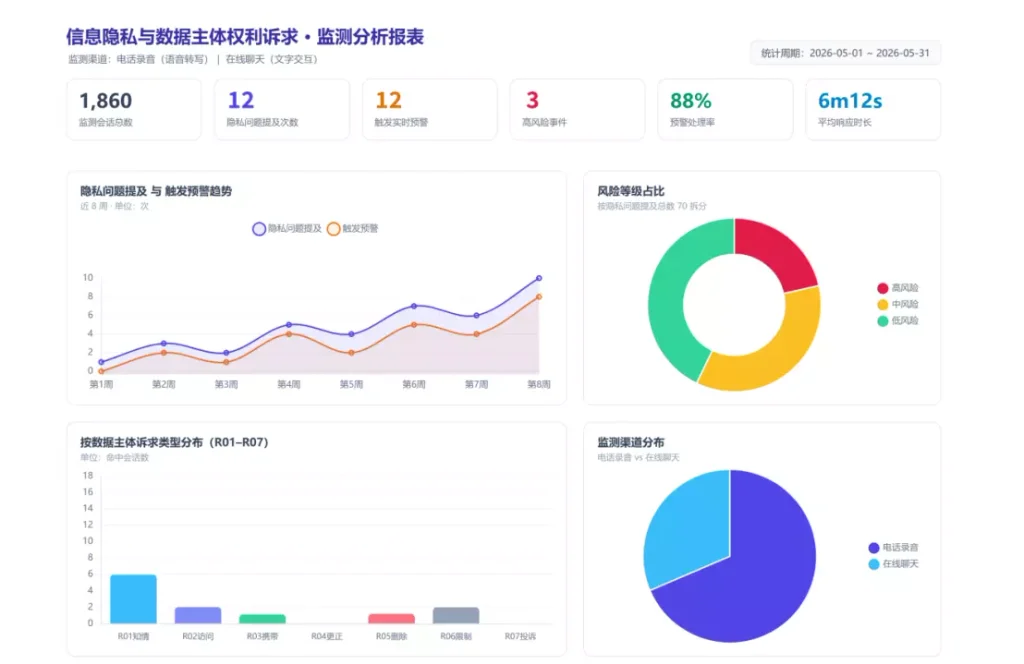Toggle the 高风险 legend entry
1024x664 pixels.
(898, 288)
